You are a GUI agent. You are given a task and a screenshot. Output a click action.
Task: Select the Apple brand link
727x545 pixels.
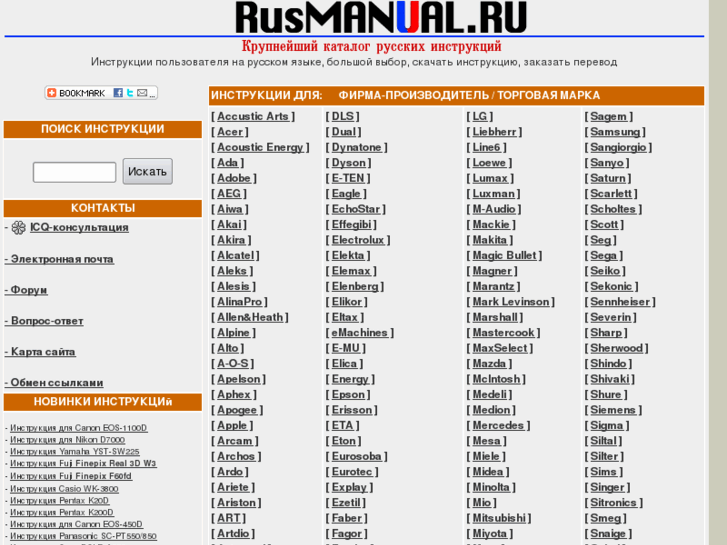[232, 425]
